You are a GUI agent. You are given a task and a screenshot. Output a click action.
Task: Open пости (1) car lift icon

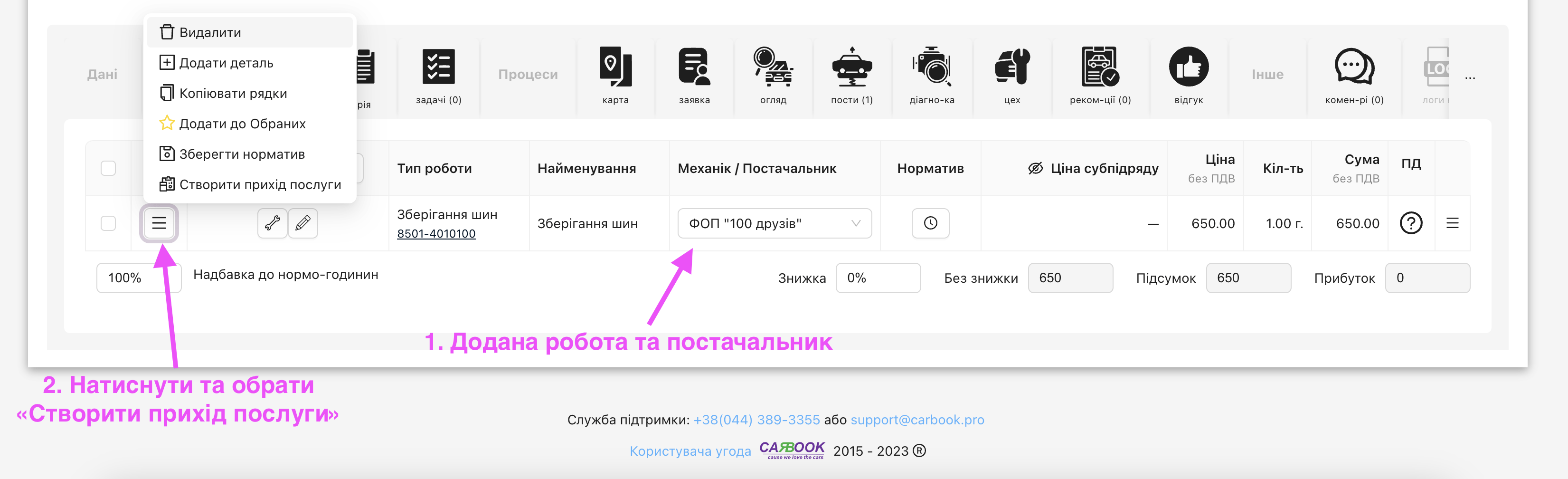point(851,67)
